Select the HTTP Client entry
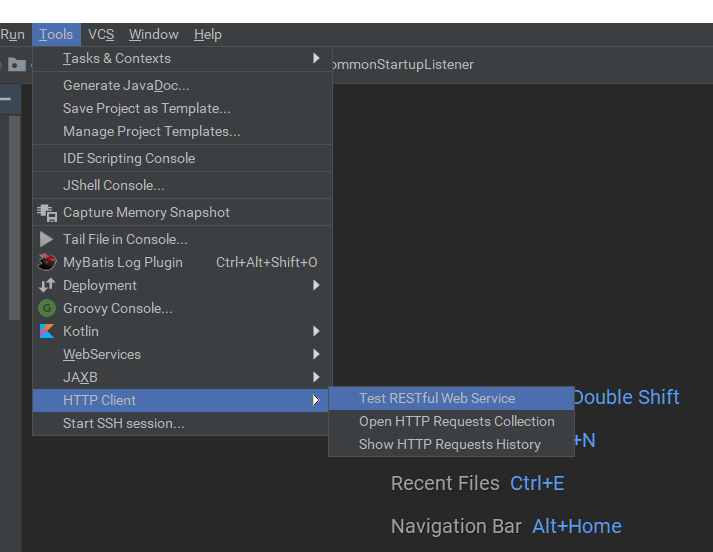Viewport: 713px width, 552px height. [181, 400]
